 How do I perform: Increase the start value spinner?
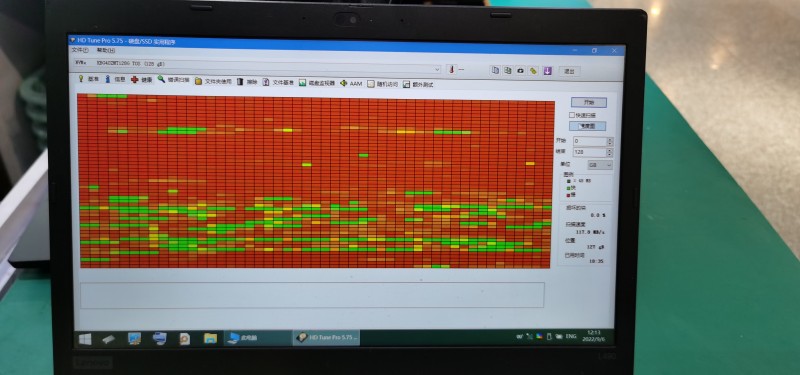pos(610,139)
